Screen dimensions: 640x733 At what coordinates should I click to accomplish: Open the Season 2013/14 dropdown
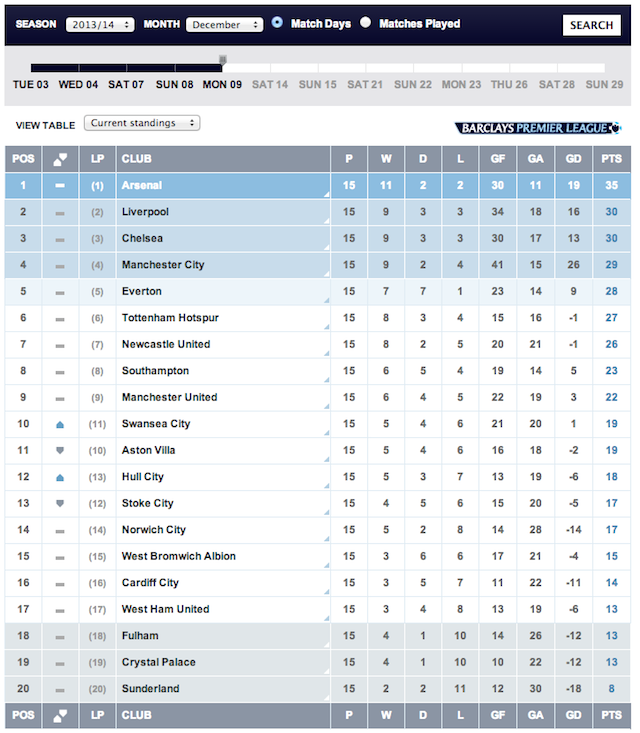[x=100, y=24]
